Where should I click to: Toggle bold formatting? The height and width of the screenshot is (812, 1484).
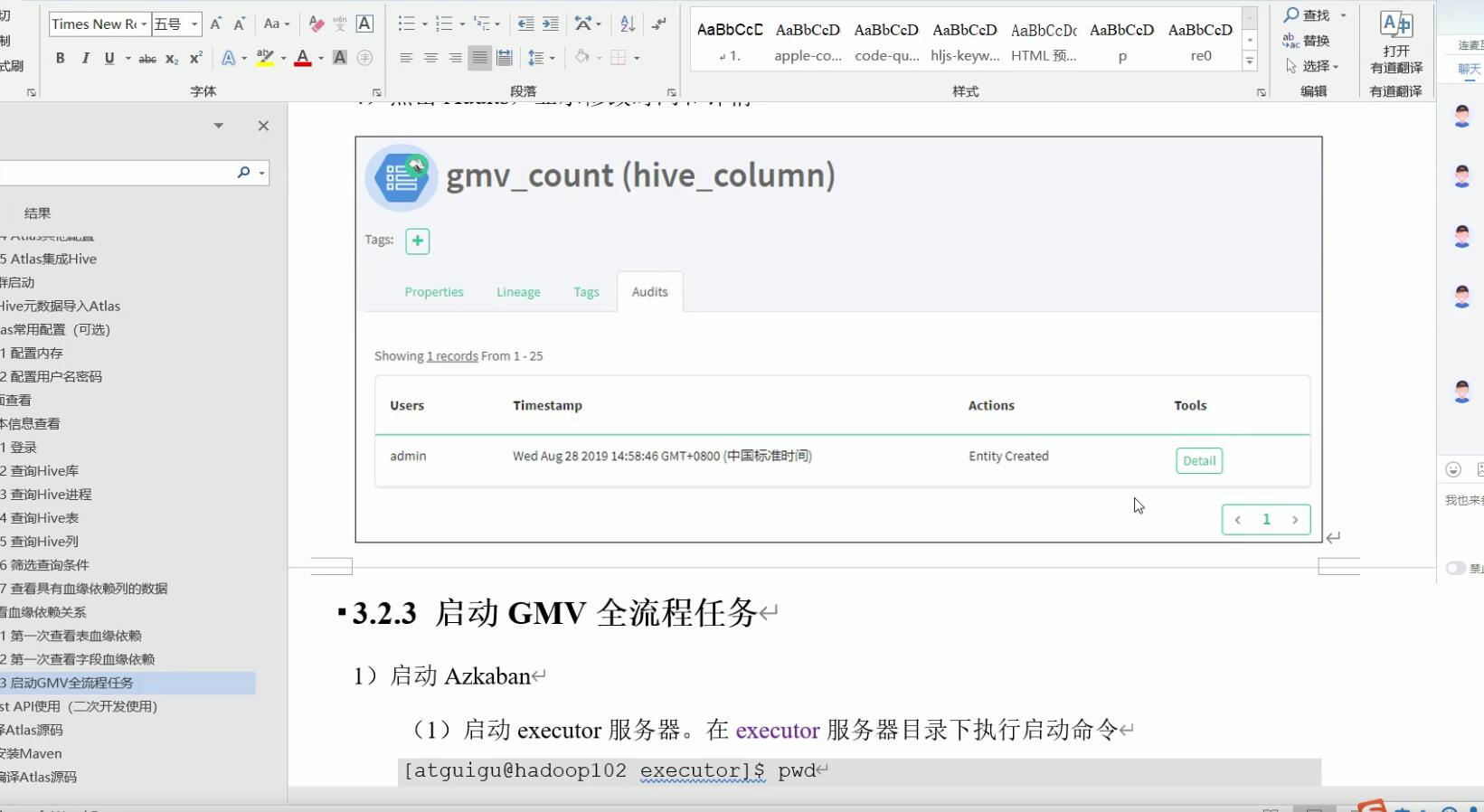(60, 58)
